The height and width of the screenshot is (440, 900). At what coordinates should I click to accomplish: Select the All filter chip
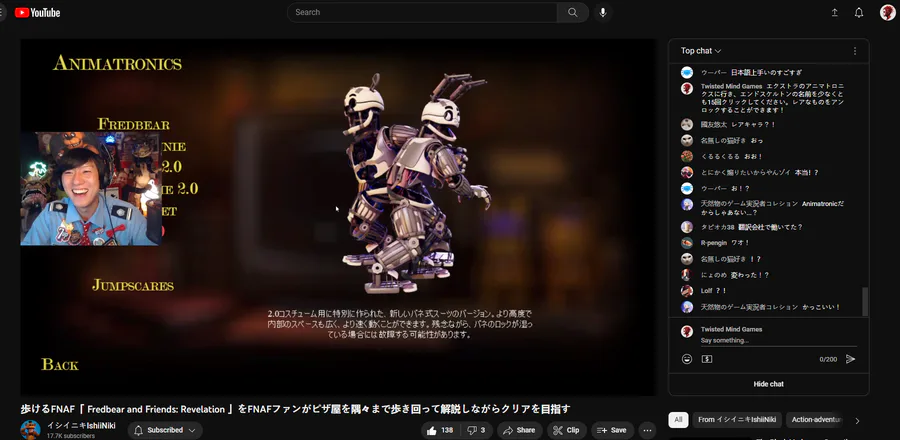(678, 420)
